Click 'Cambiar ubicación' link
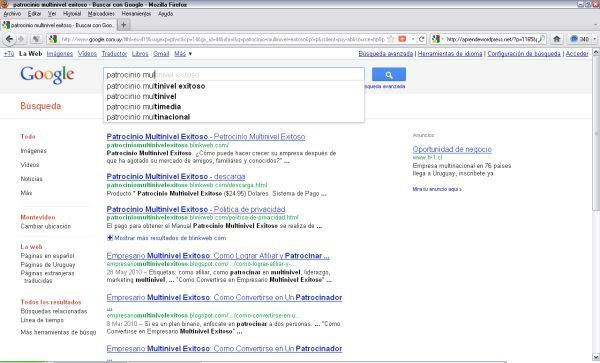This screenshot has width=600, height=363. click(46, 226)
